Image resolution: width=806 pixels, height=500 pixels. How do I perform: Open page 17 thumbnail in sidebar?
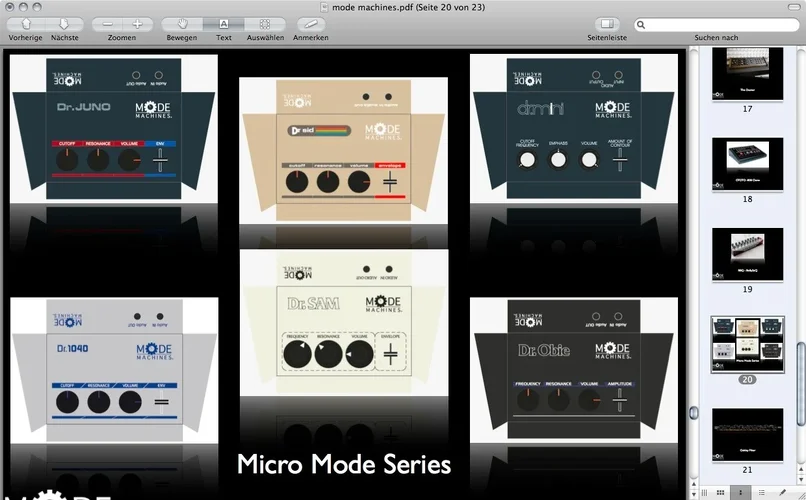click(747, 73)
